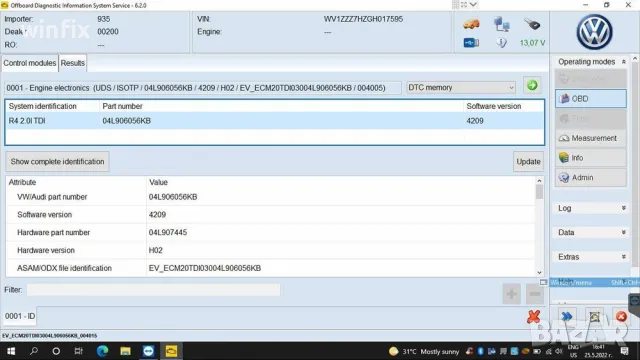Click the 13,07 V voltage reading
Viewport: 640px width, 360px height.
click(x=532, y=43)
